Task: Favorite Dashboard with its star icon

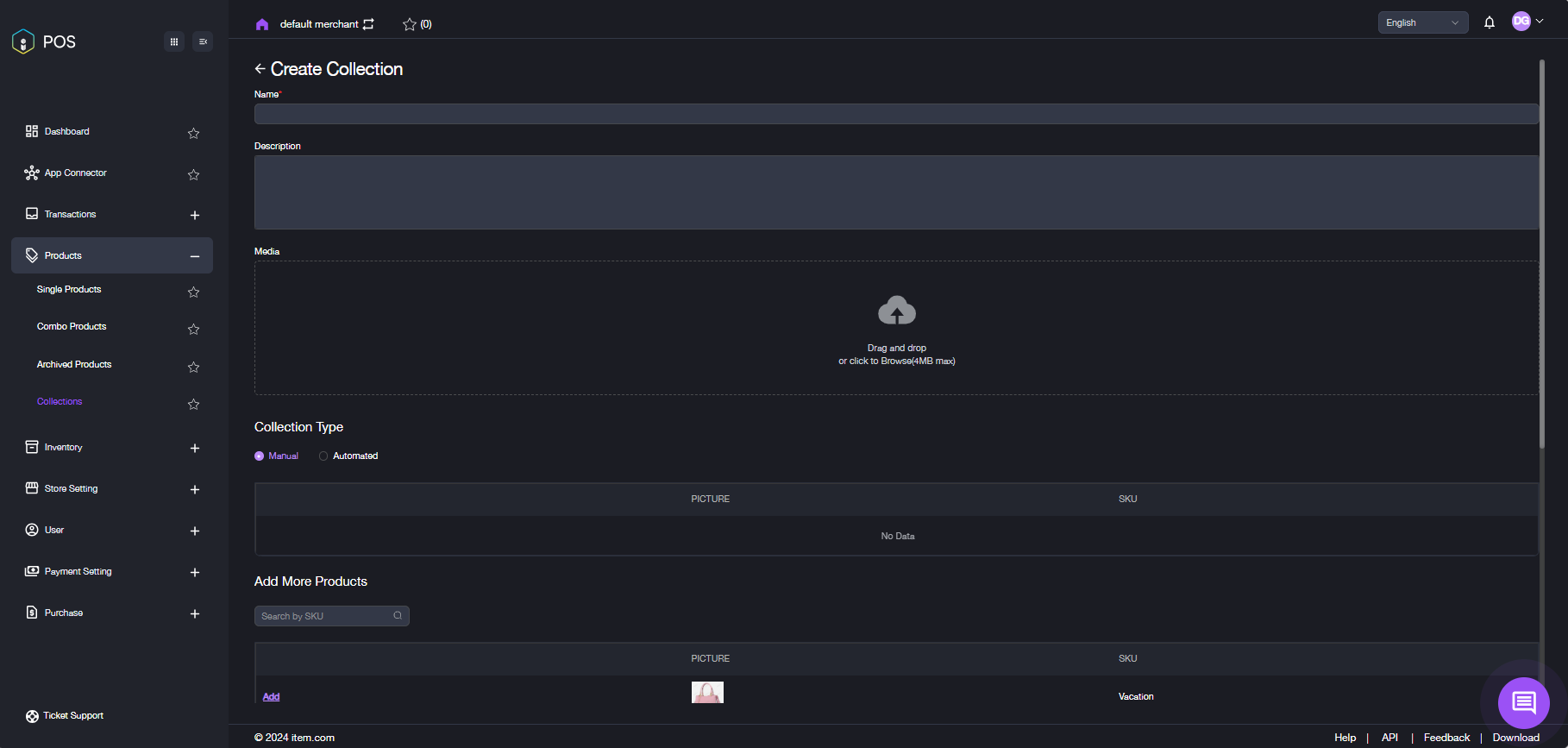Action: coord(193,133)
